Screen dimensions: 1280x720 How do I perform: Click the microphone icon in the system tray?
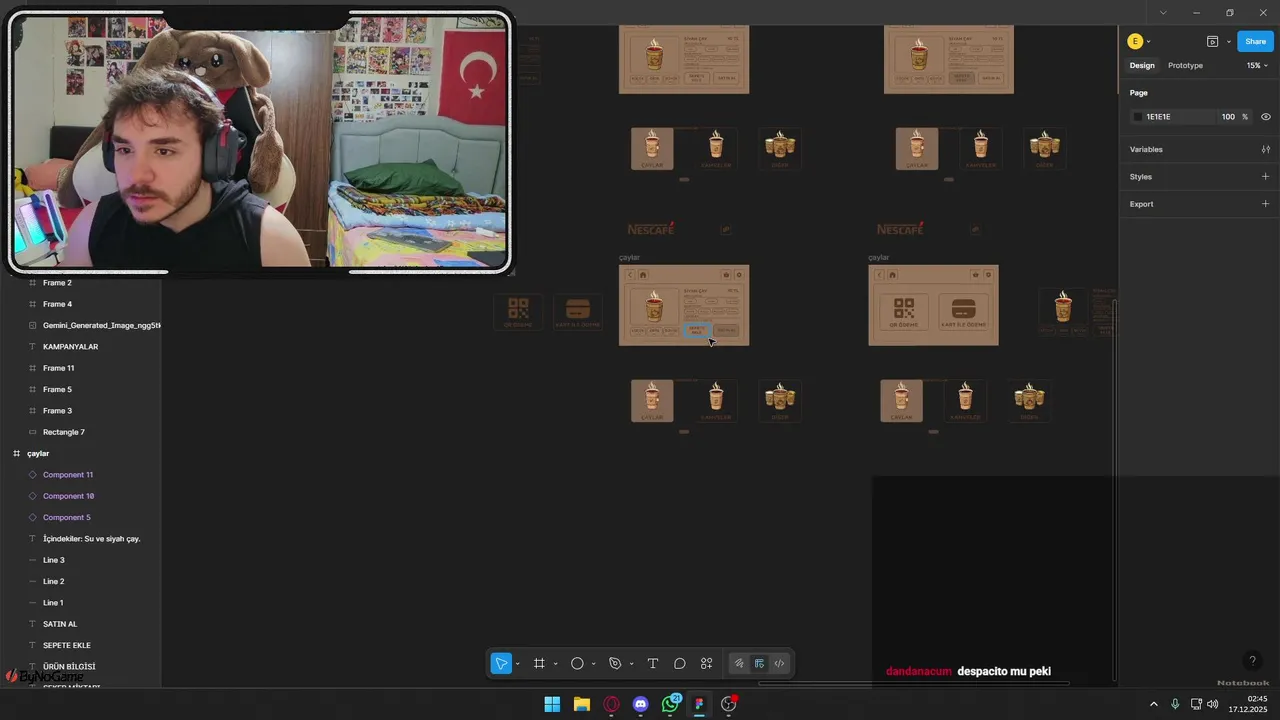(x=1175, y=704)
